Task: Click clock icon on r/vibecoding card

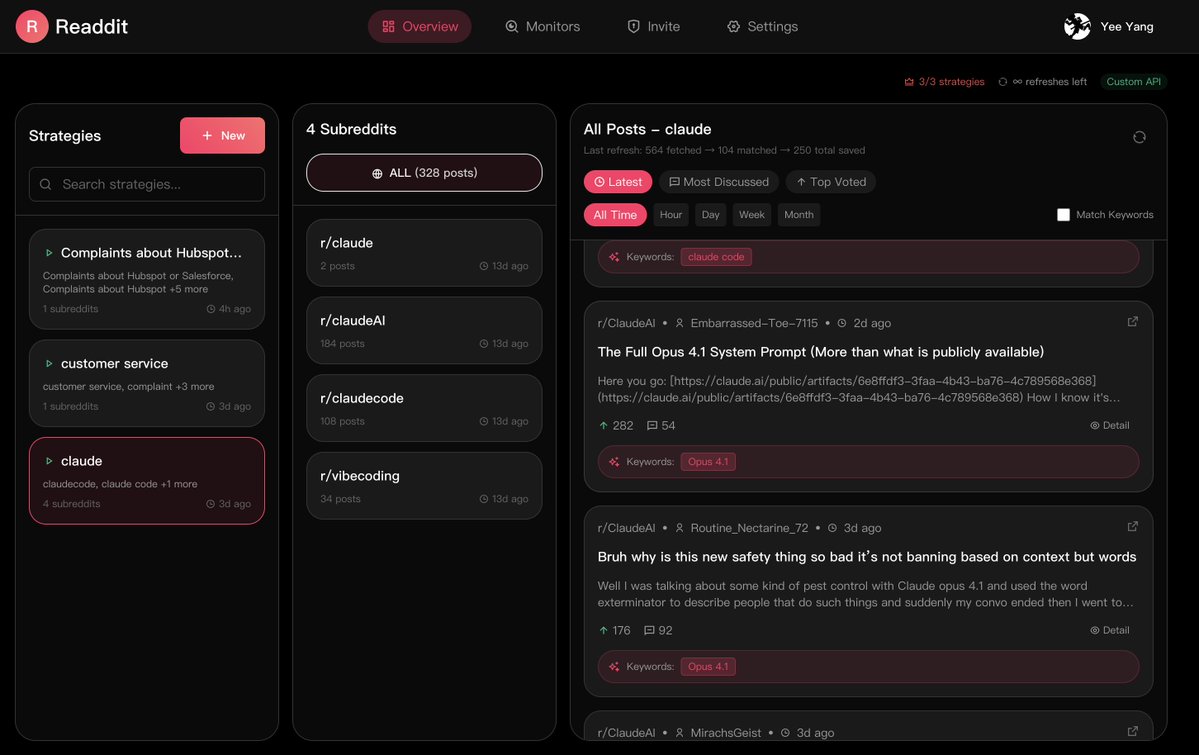Action: (x=483, y=499)
